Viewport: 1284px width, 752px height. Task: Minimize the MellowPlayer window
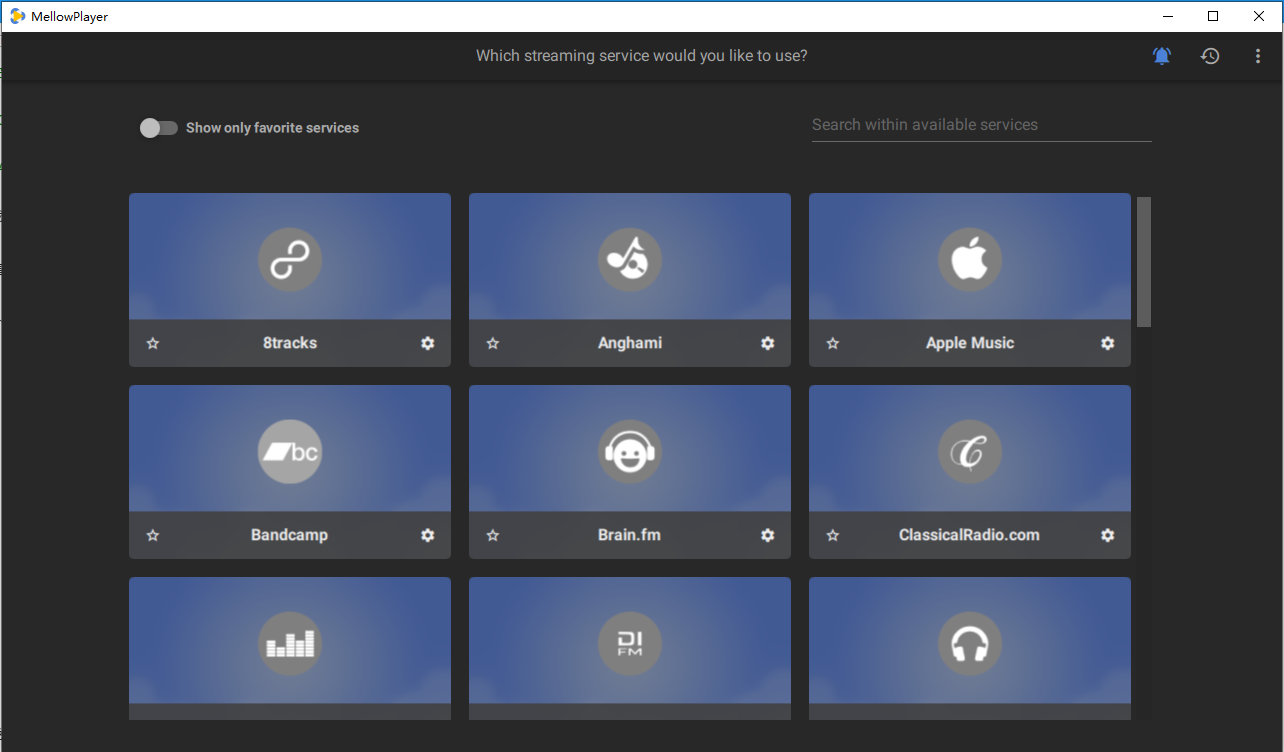[1167, 16]
